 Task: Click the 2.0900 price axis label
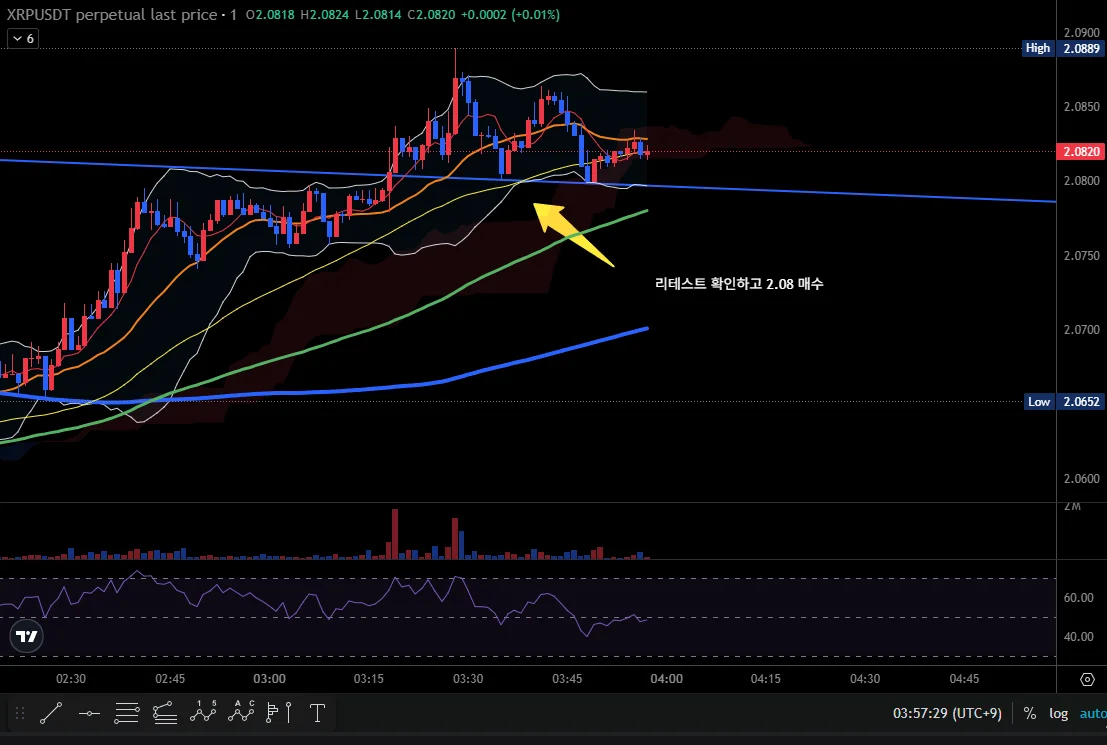[1082, 32]
